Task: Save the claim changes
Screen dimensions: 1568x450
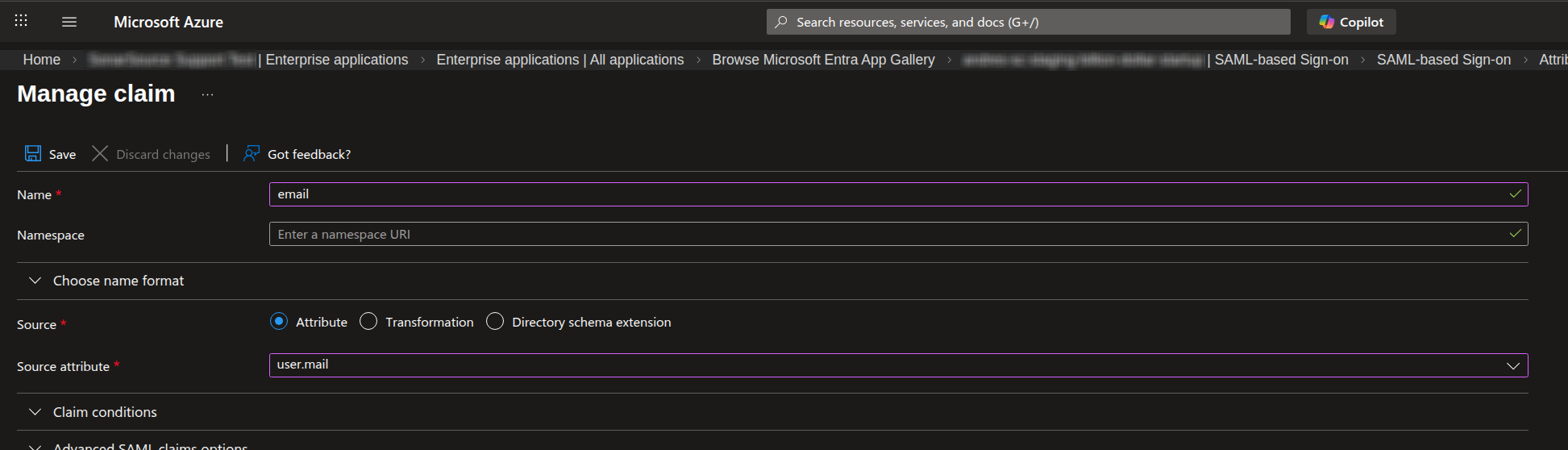Action: click(51, 153)
